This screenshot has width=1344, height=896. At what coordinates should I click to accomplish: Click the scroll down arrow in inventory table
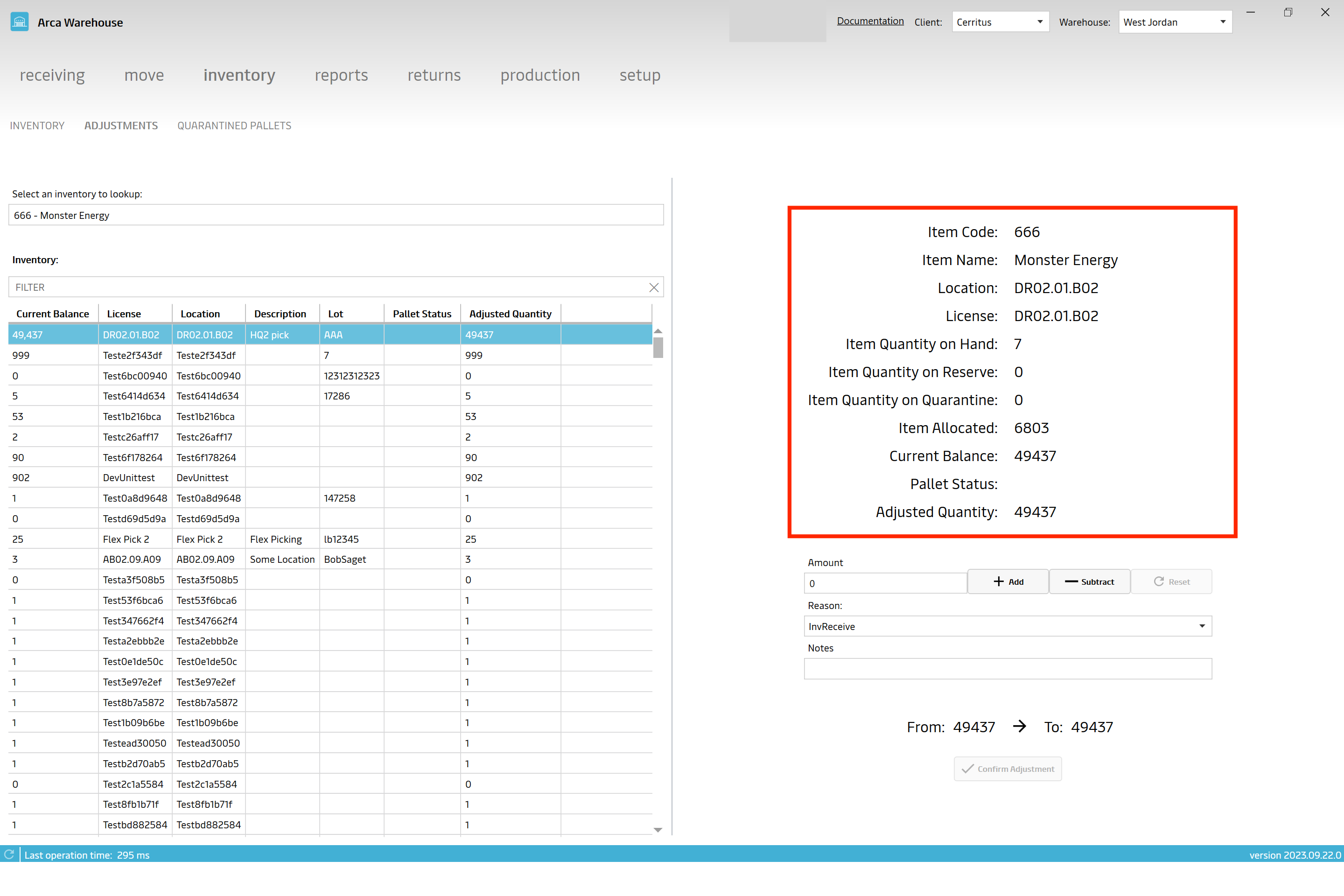point(658,830)
